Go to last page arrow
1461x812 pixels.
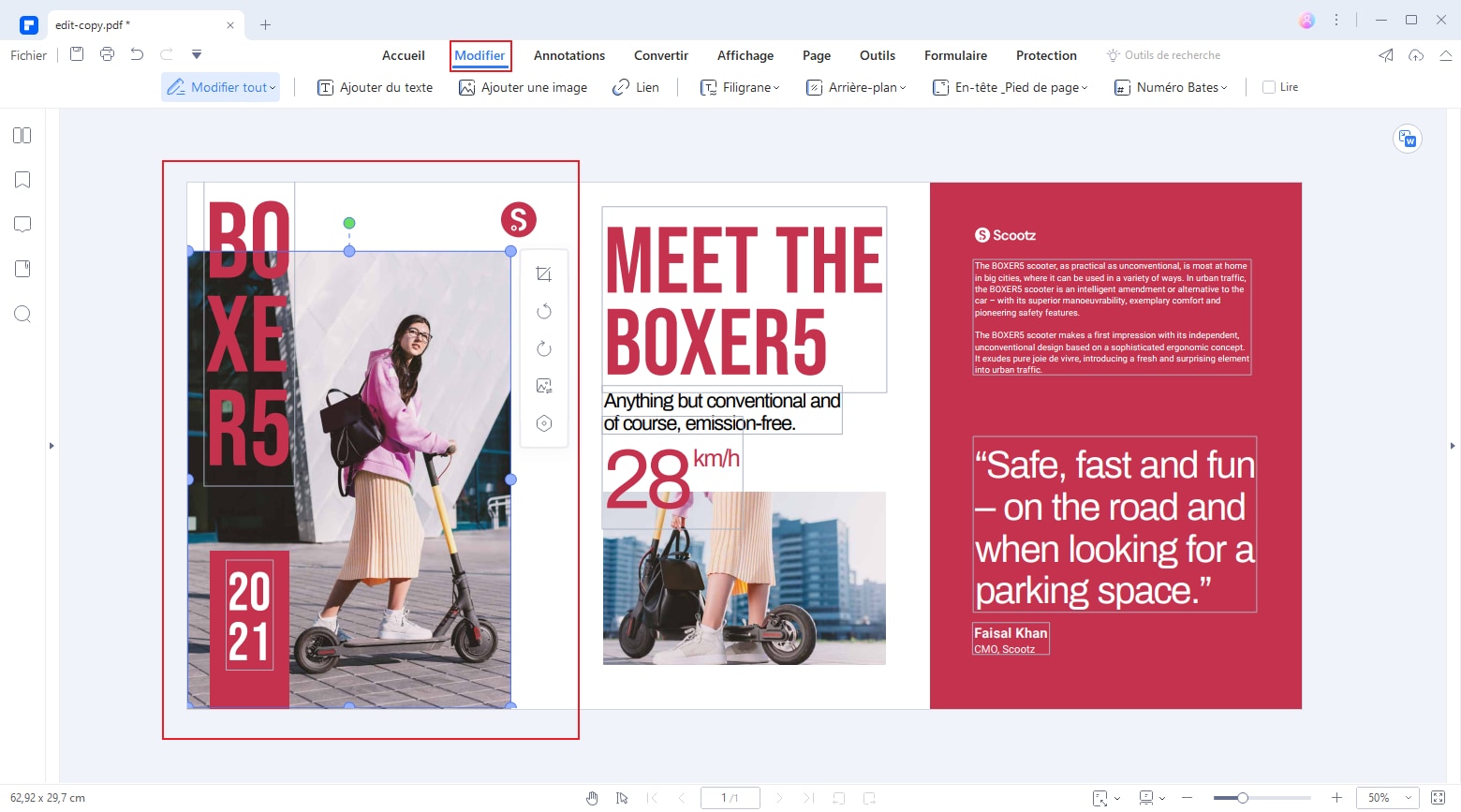coord(809,798)
